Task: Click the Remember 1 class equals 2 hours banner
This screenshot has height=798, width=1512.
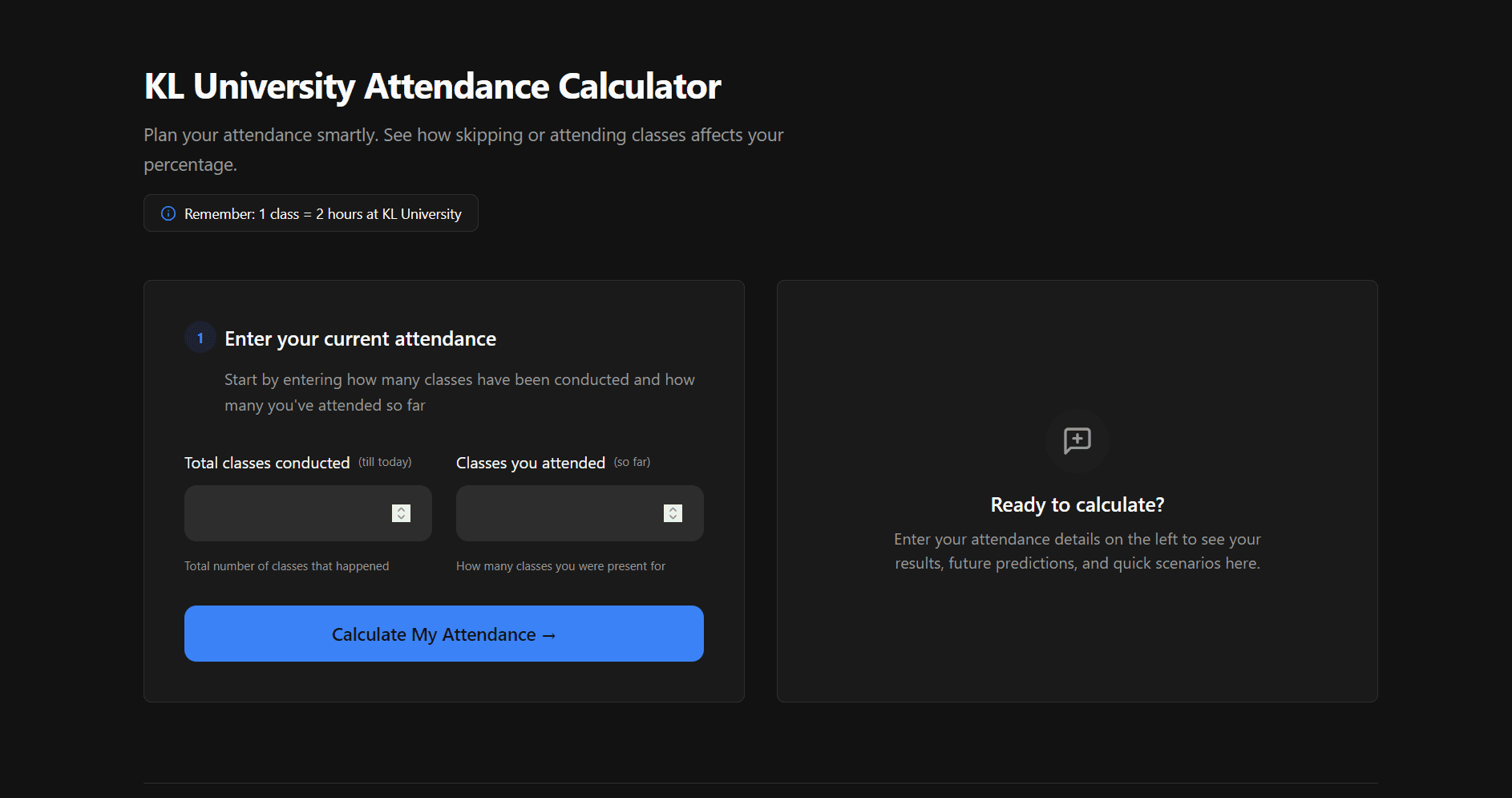Action: tap(310, 213)
